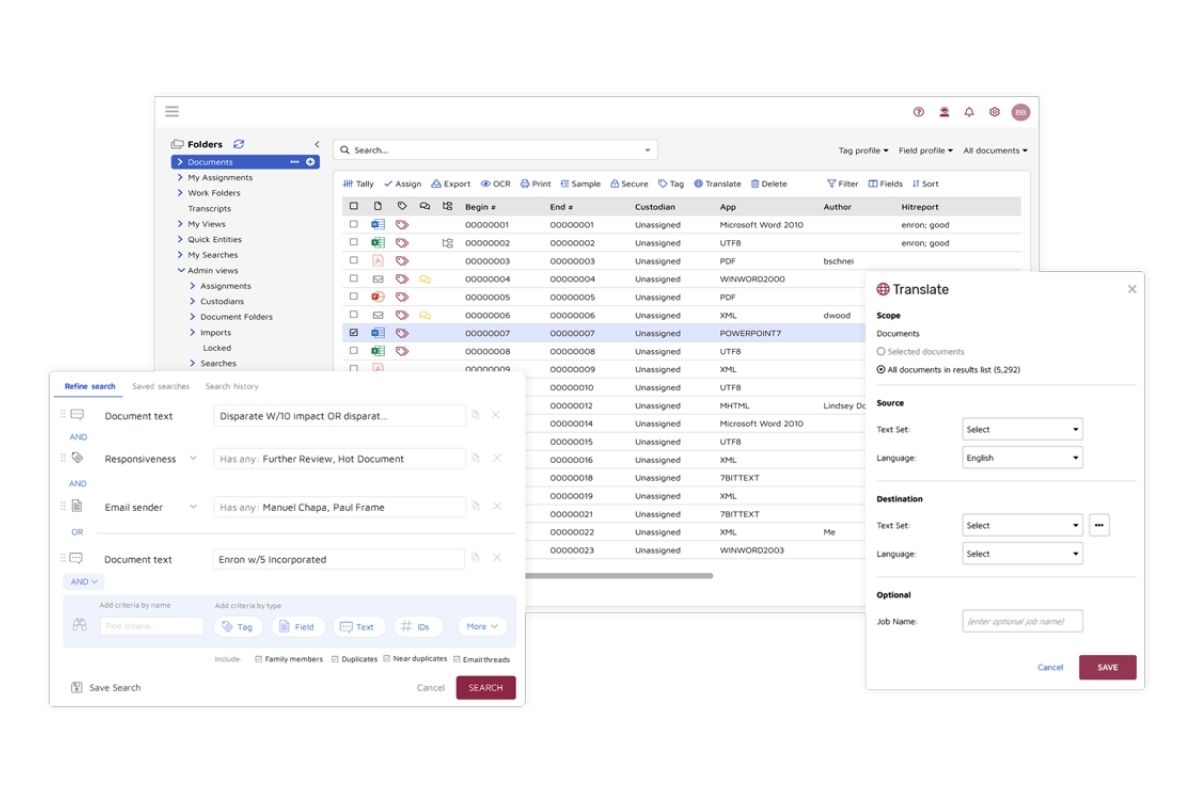Viewport: 1200px width, 800px height.
Task: Toggle the Duplicates checkbox
Action: pyautogui.click(x=335, y=659)
